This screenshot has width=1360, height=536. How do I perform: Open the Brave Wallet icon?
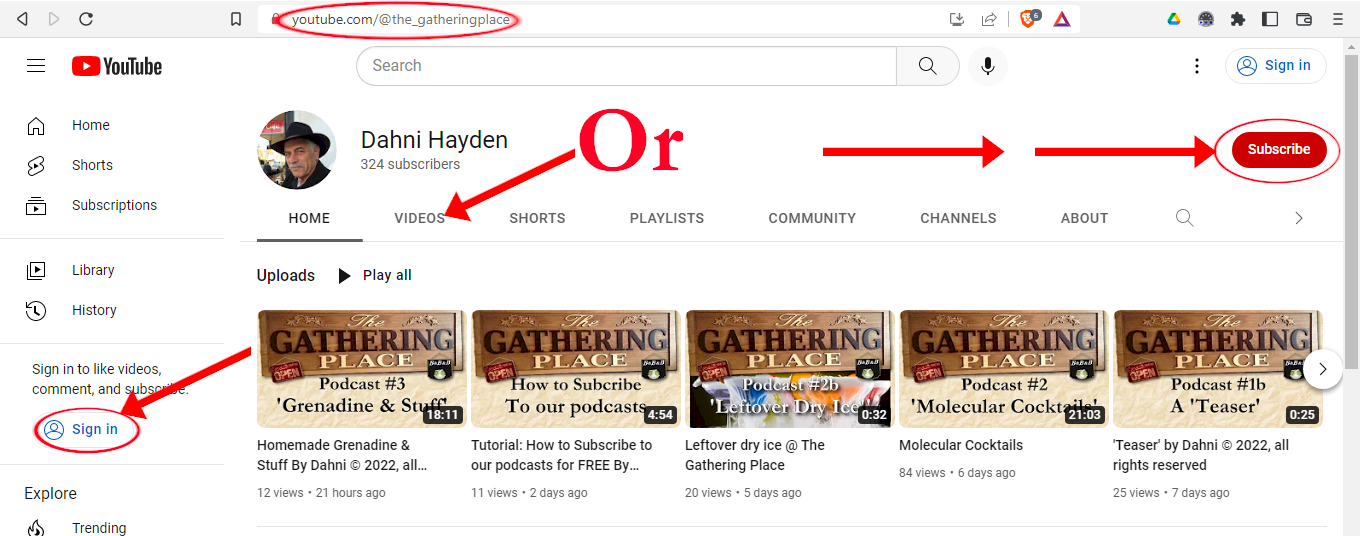click(1304, 19)
